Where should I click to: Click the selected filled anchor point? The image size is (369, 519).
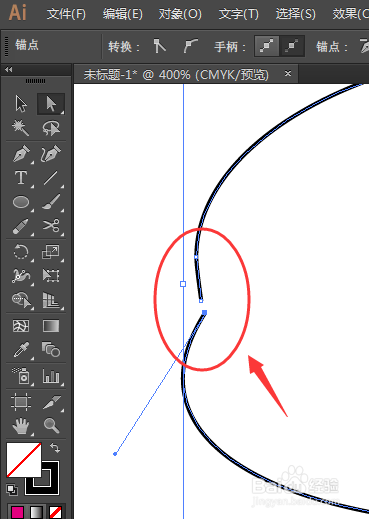(205, 312)
